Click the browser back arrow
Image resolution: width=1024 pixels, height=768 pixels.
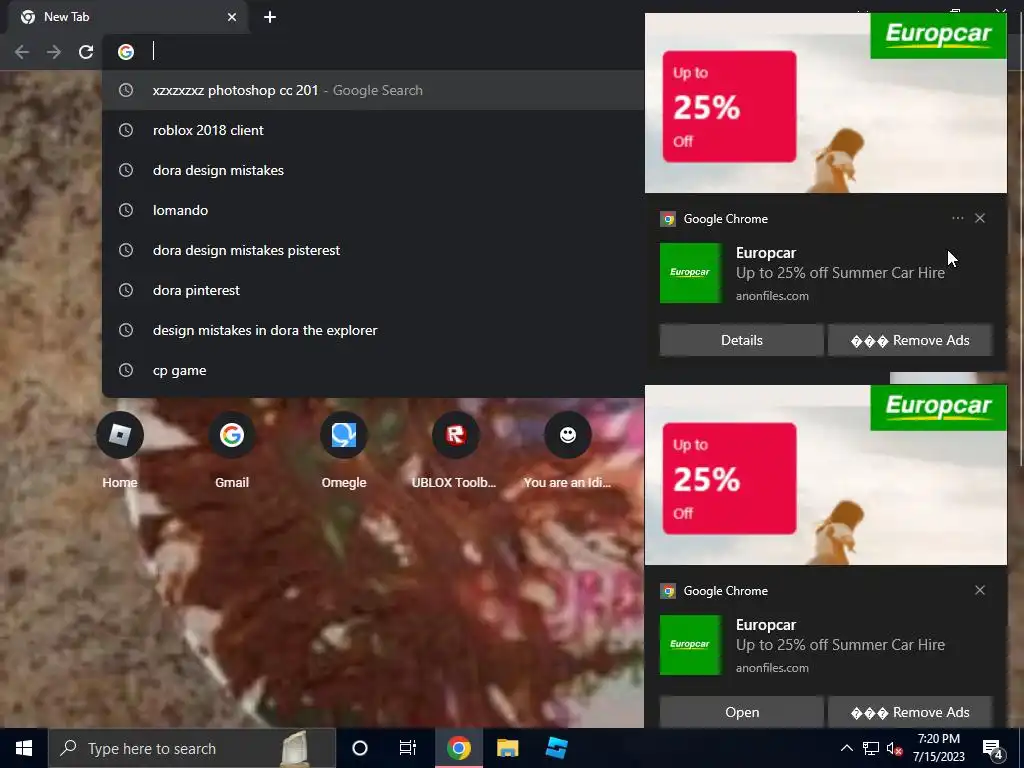click(22, 52)
